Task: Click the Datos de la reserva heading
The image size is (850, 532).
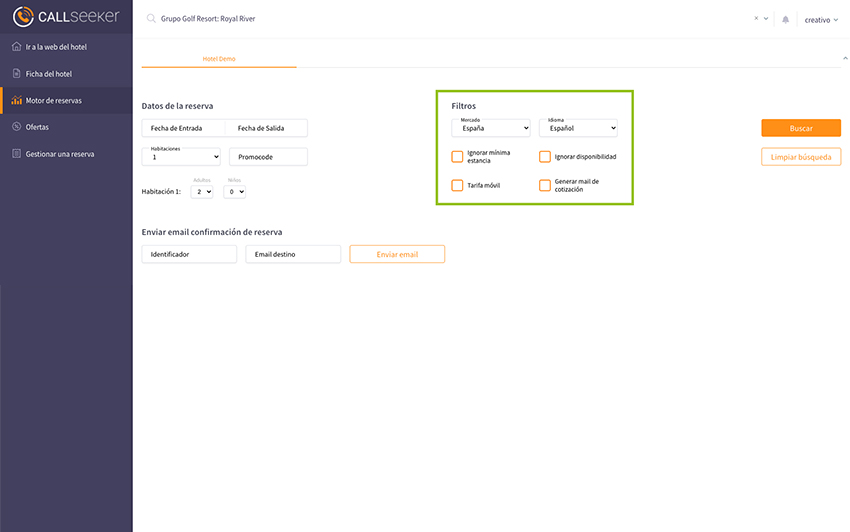Action: (x=177, y=106)
